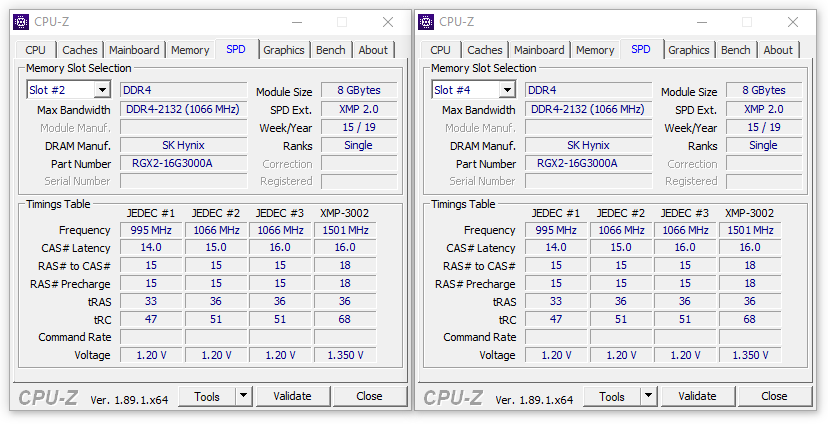
Task: Go to the Mainboard tab in left window
Action: click(134, 50)
